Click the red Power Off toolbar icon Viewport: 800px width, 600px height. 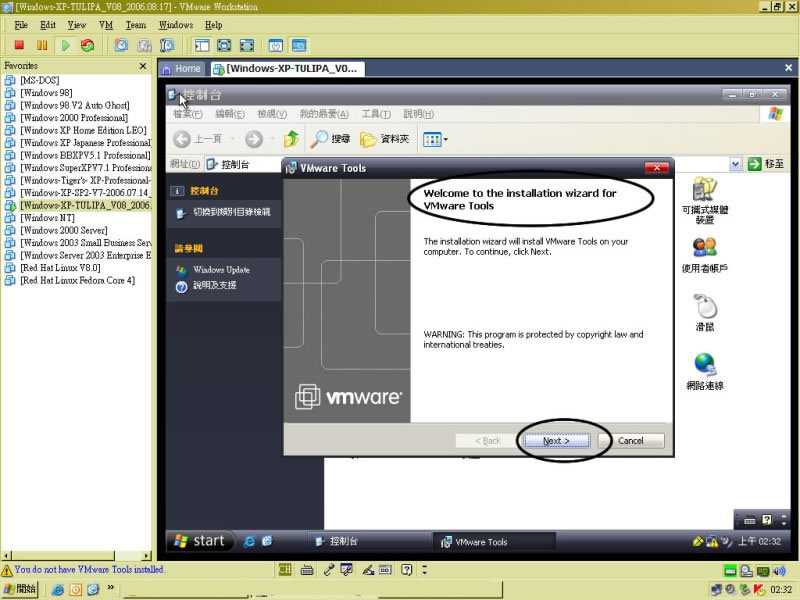19,45
